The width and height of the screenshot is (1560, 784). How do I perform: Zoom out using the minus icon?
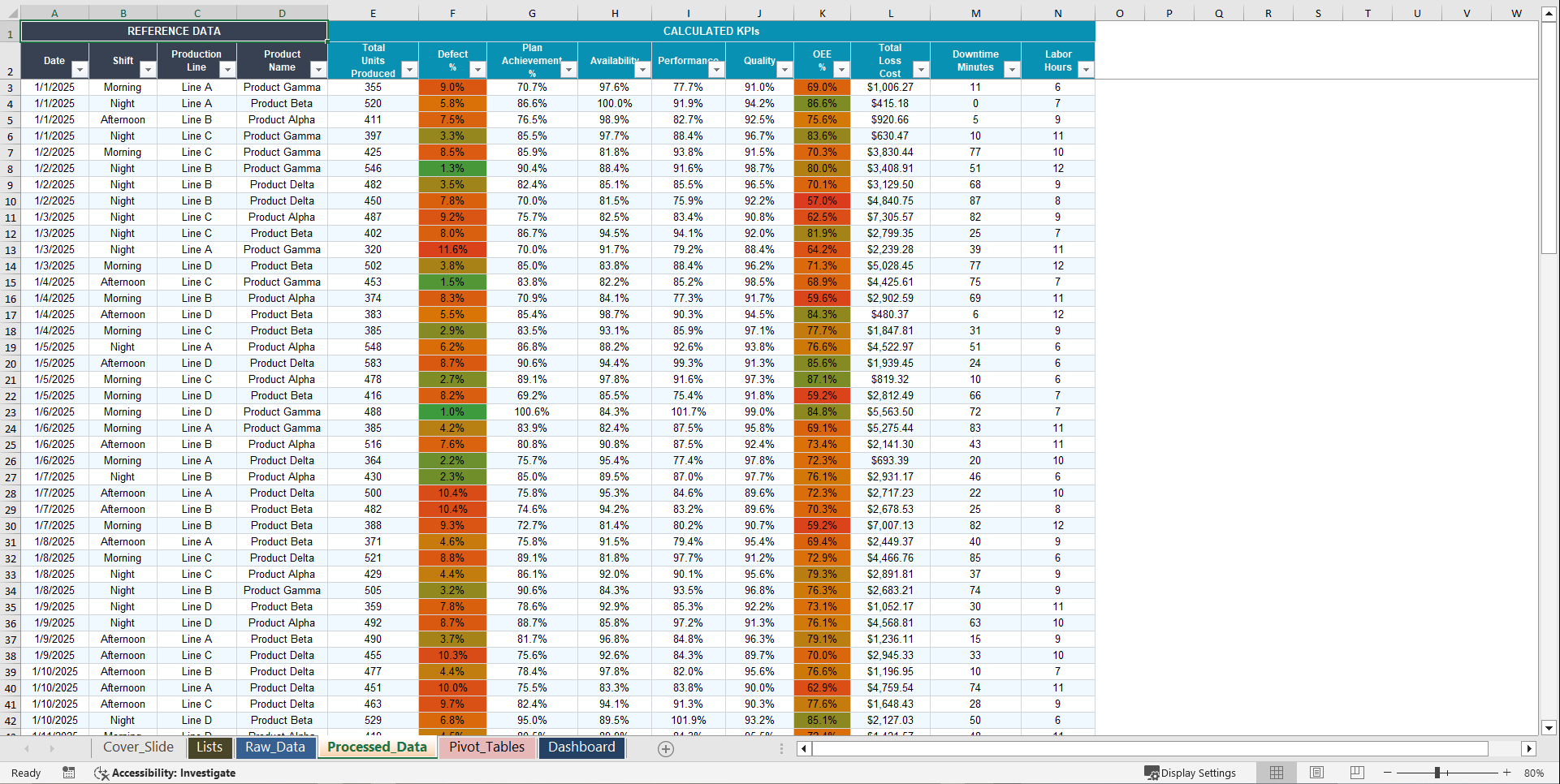(1388, 773)
